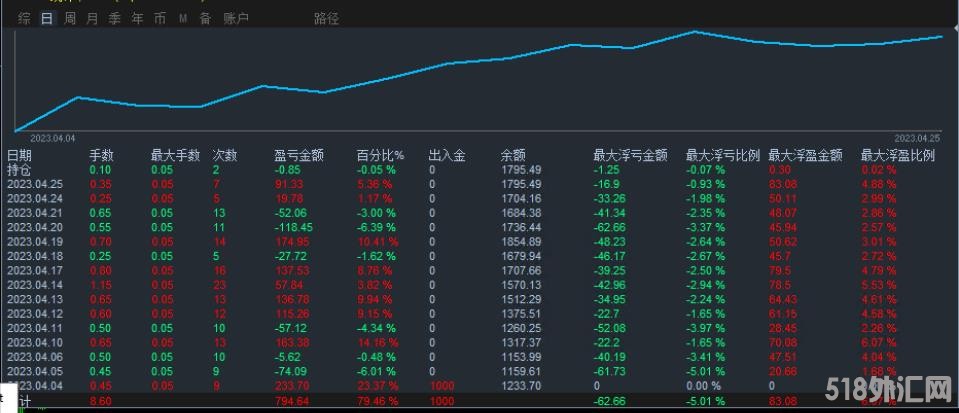Click the 2023.04.25 chart end date label
This screenshot has height=413, width=959.
point(917,138)
